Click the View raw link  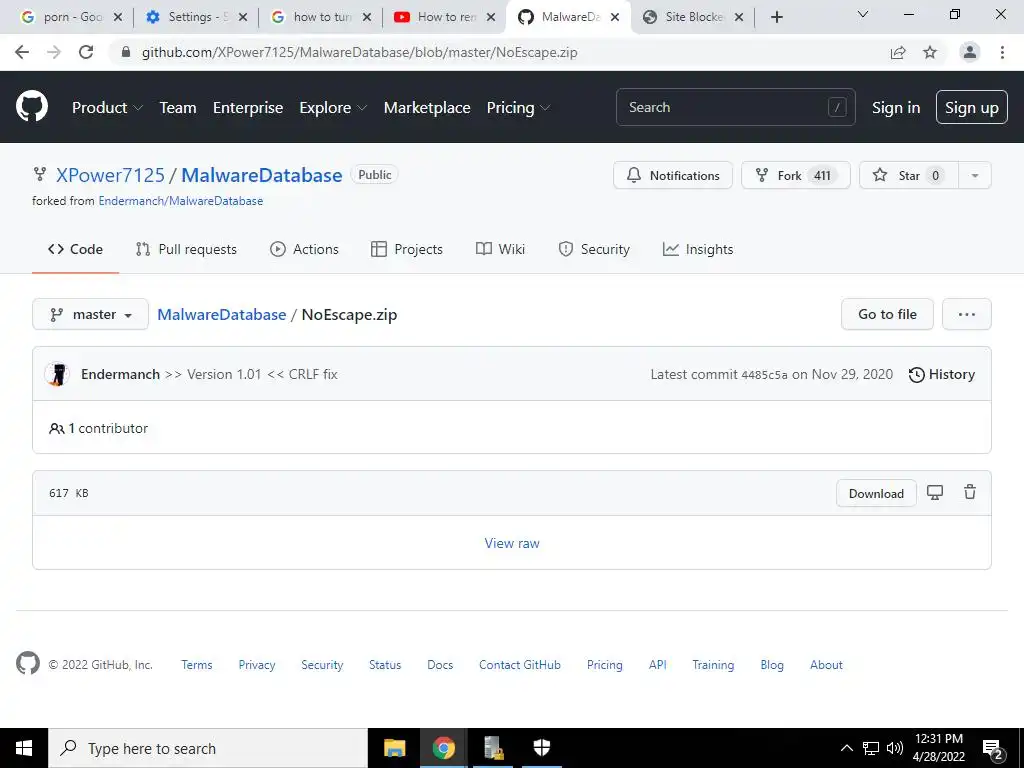coord(512,543)
